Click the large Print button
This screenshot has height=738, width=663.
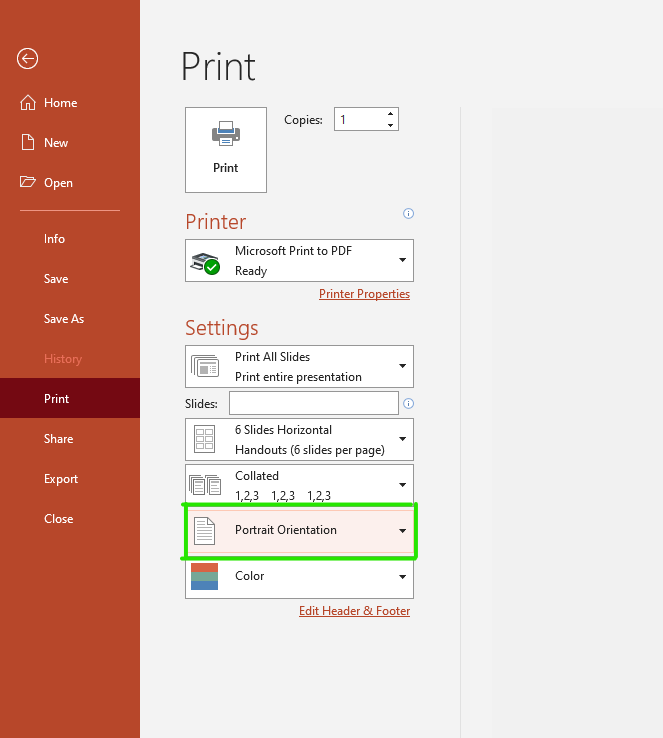pyautogui.click(x=226, y=150)
